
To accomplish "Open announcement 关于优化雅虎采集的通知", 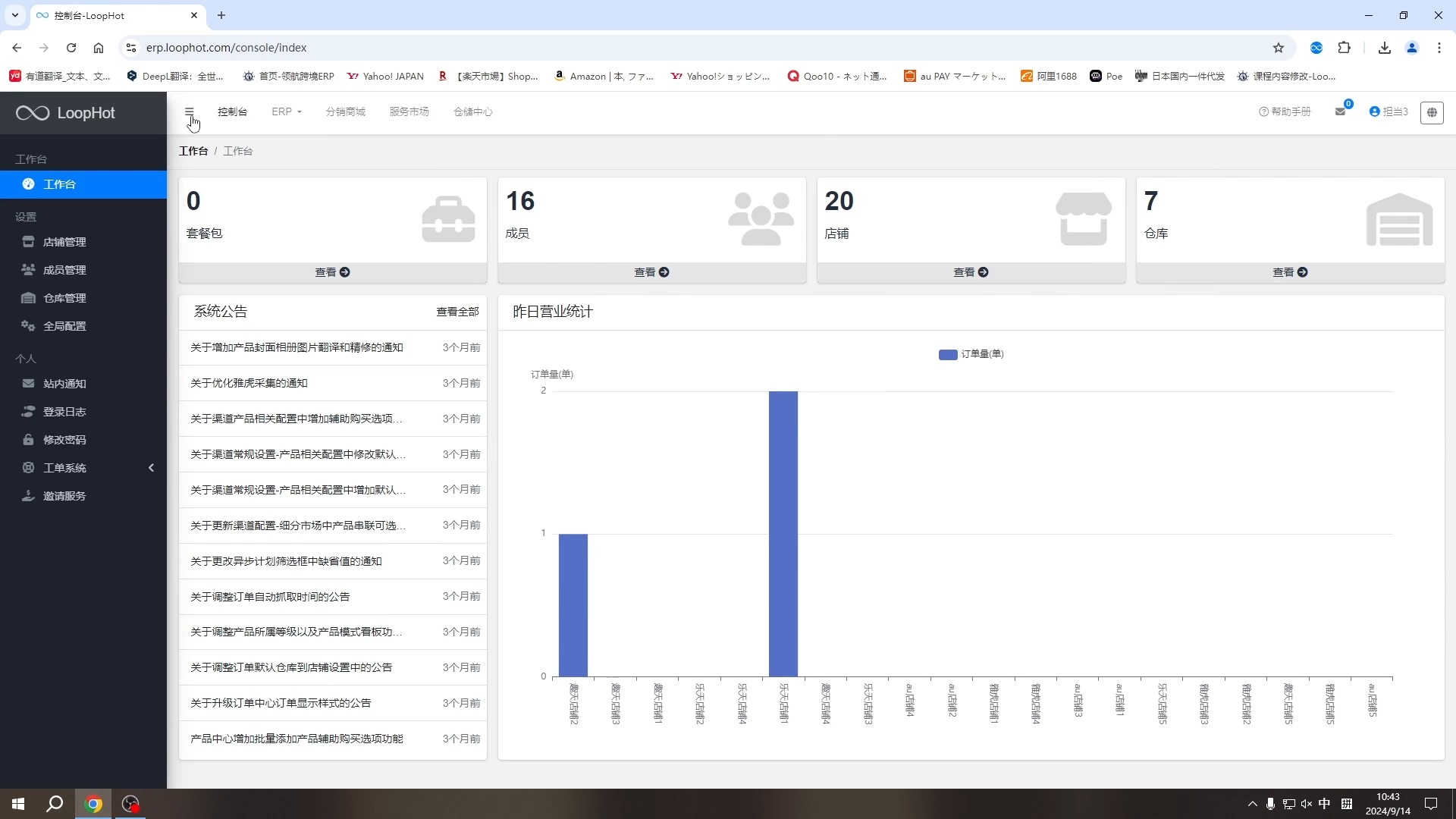I will pyautogui.click(x=249, y=383).
